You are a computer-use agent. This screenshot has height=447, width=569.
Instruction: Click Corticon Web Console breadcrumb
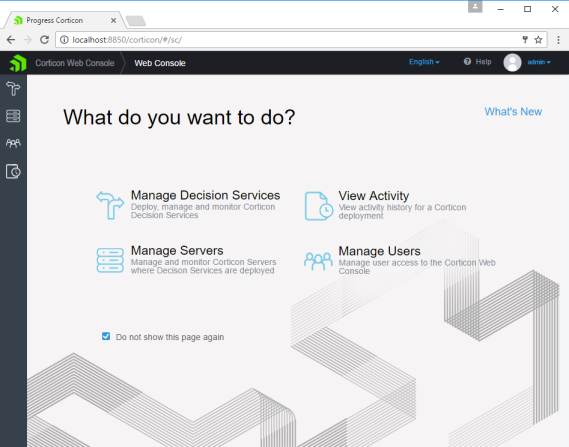[75, 63]
